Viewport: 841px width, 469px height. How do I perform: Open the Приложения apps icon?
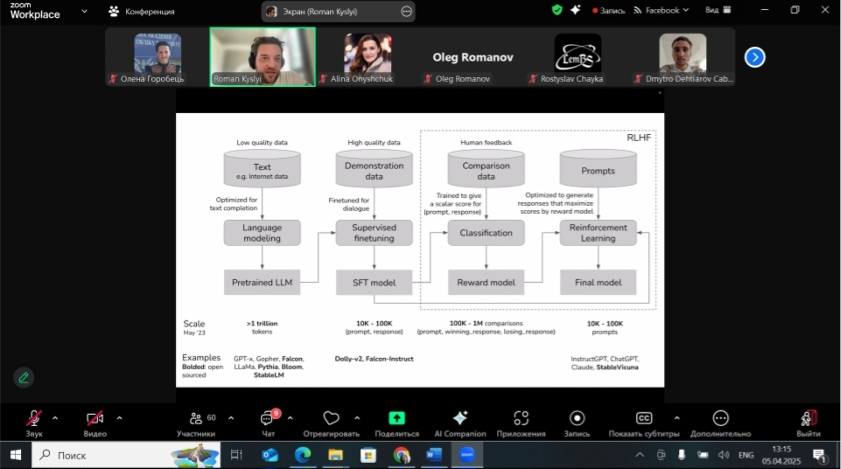pos(520,419)
